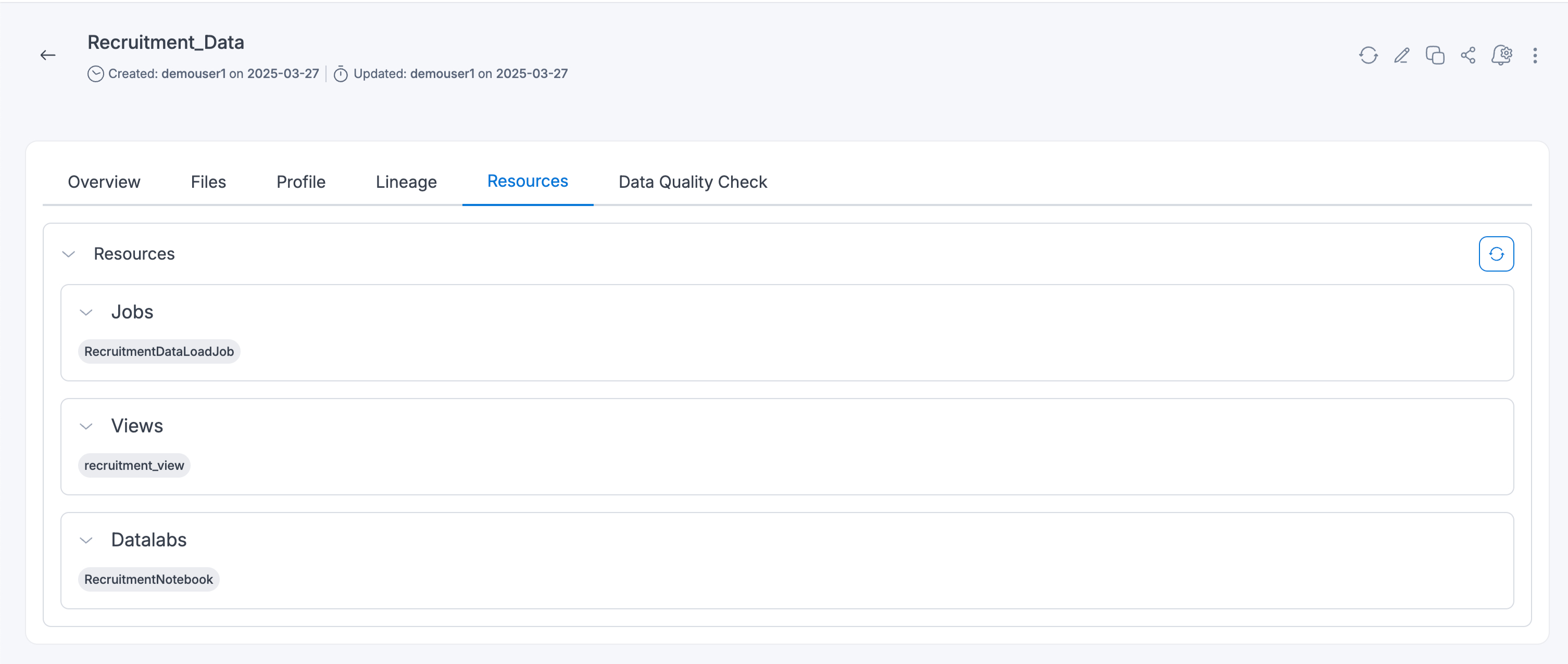Refresh the Resources panel
1568x664 pixels.
[x=1496, y=253]
